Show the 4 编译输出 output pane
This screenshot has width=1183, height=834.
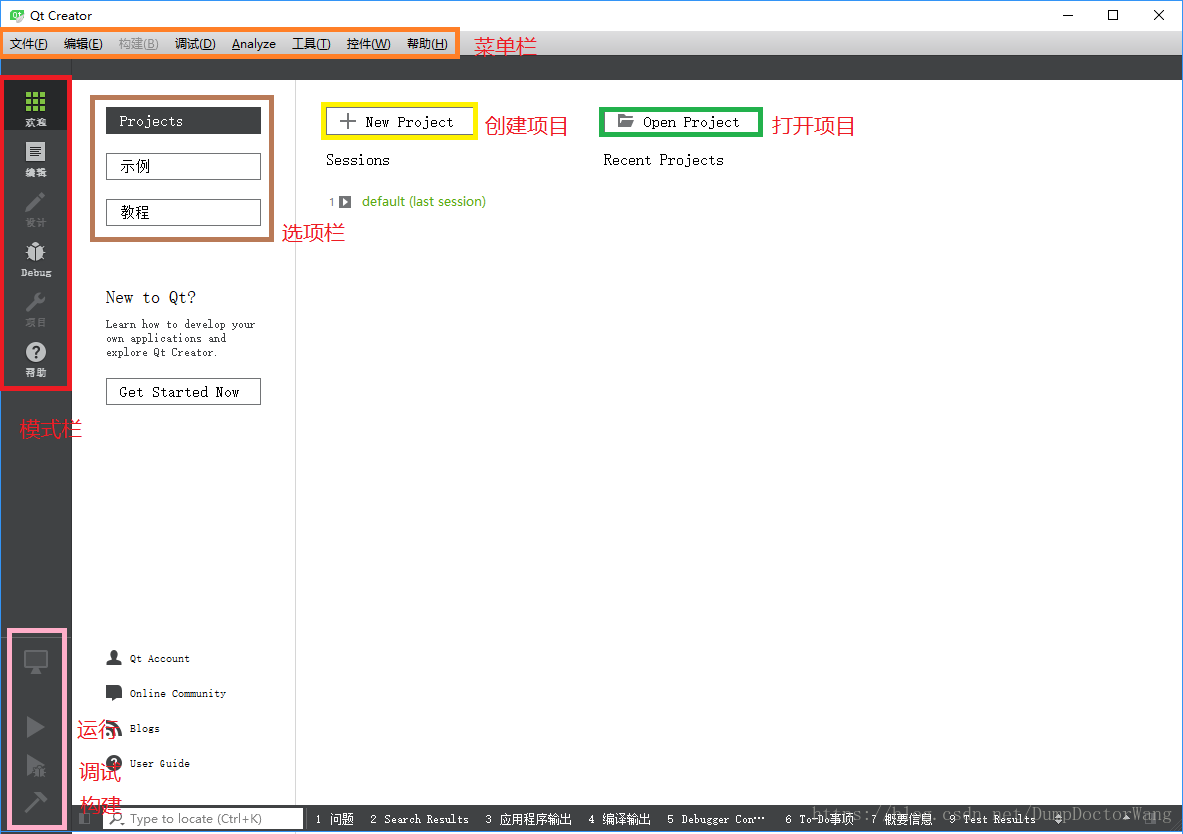[619, 819]
